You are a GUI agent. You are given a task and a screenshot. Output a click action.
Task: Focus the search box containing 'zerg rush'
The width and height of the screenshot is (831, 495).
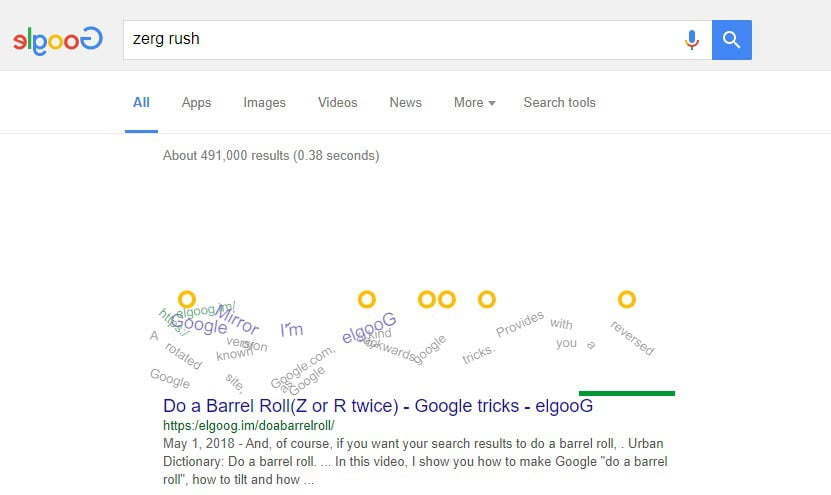pyautogui.click(x=403, y=40)
